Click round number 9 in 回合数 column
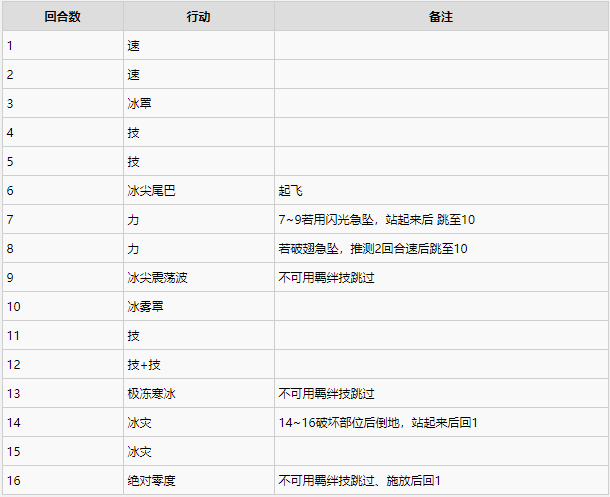Viewport: 610px width, 497px height. click(x=10, y=278)
